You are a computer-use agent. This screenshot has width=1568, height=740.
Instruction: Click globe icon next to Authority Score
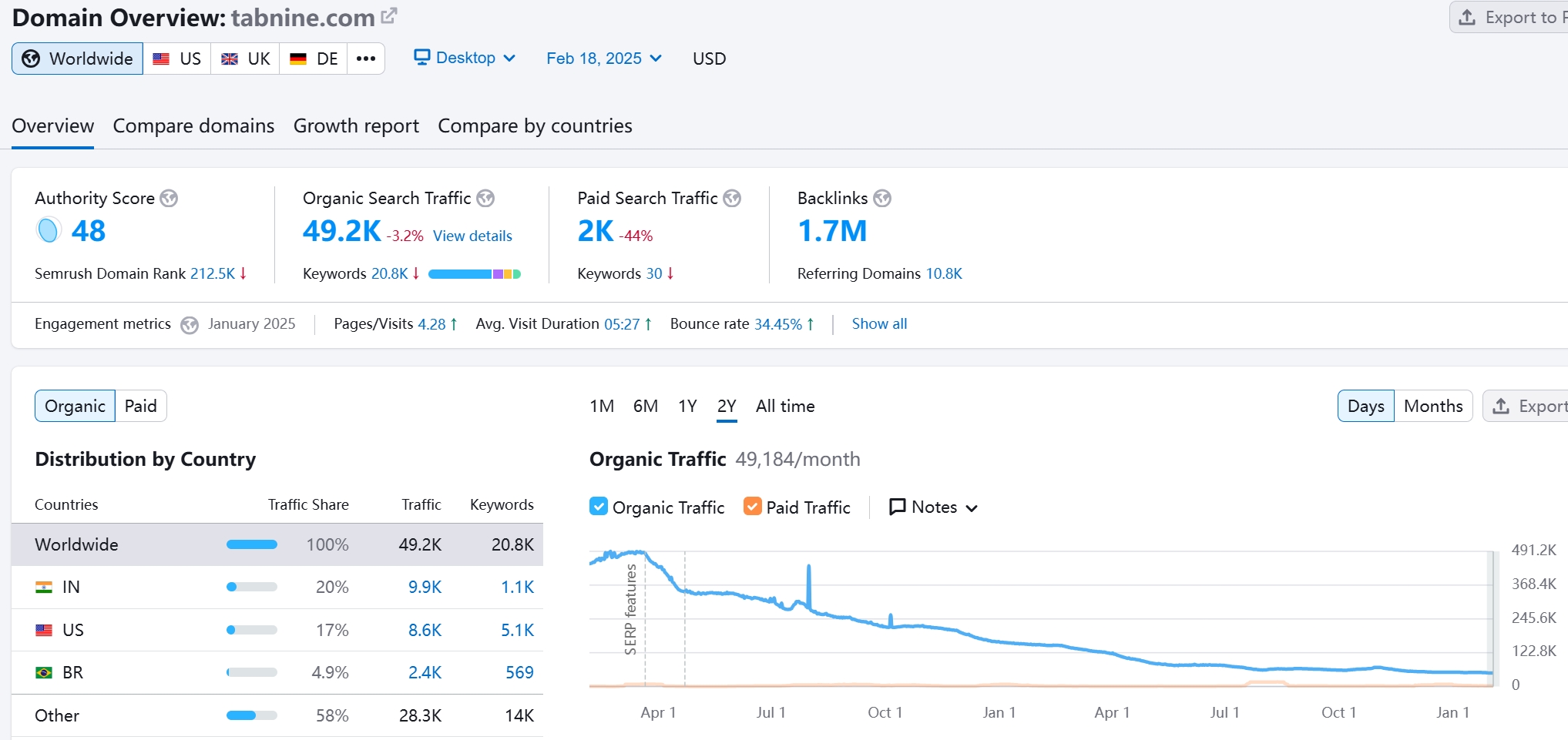pos(169,199)
